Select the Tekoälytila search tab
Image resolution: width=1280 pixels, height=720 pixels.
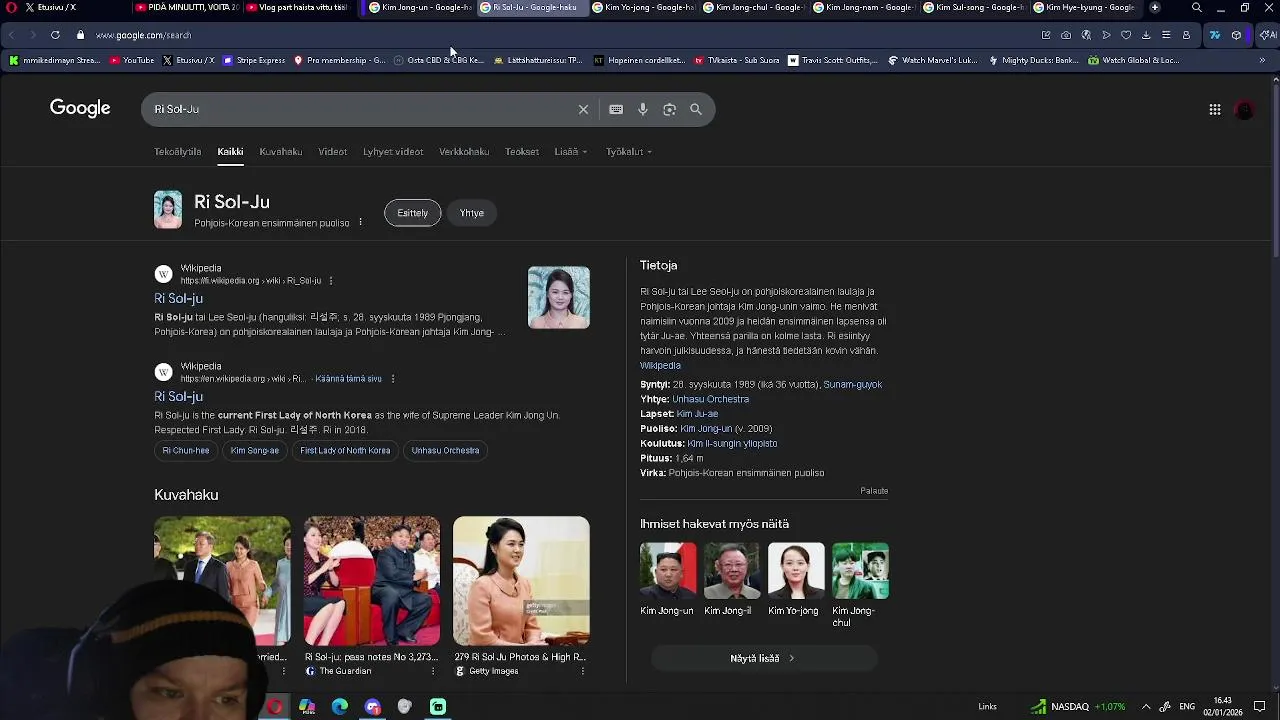click(178, 152)
